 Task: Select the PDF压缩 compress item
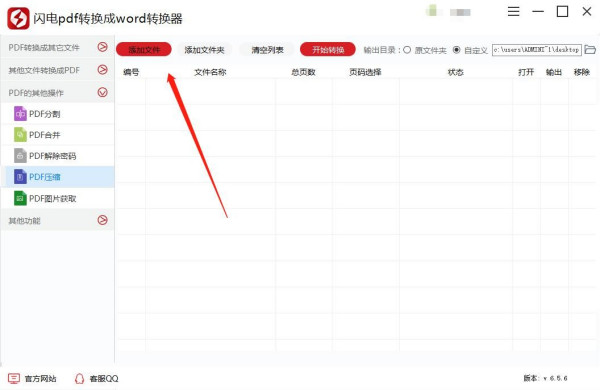point(57,177)
